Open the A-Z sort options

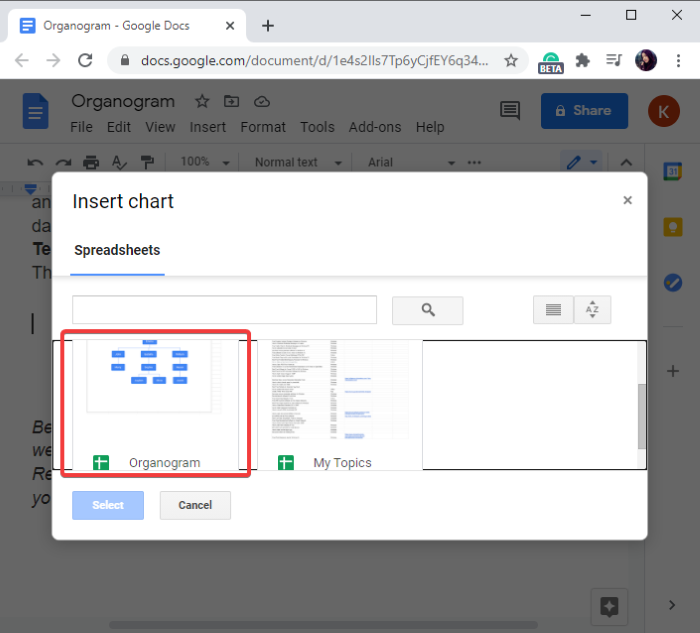(592, 310)
